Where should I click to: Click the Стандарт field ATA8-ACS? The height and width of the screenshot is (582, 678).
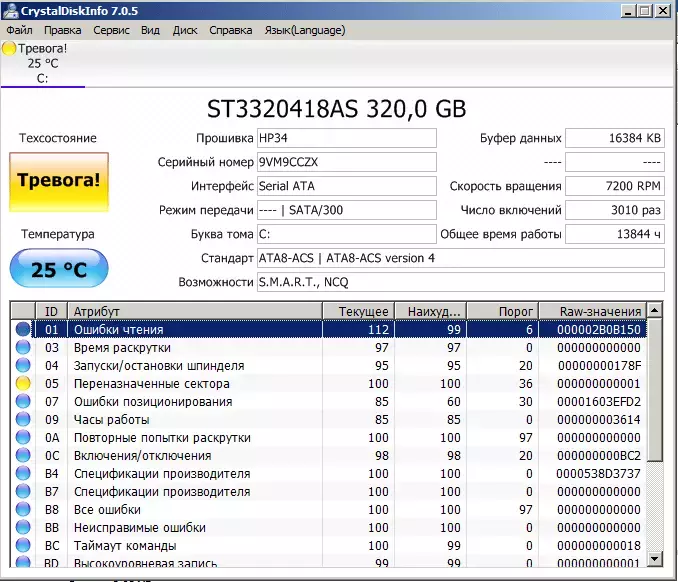[x=461, y=258]
